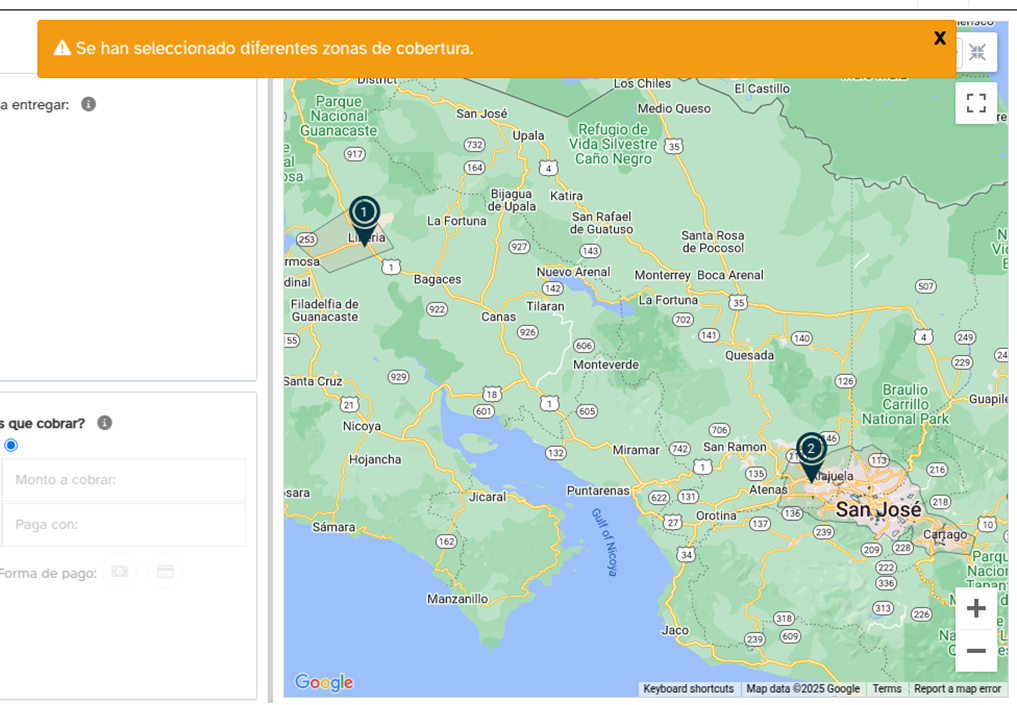Image resolution: width=1017 pixels, height=705 pixels.
Task: Choose card as forma de pago
Action: pos(165,571)
